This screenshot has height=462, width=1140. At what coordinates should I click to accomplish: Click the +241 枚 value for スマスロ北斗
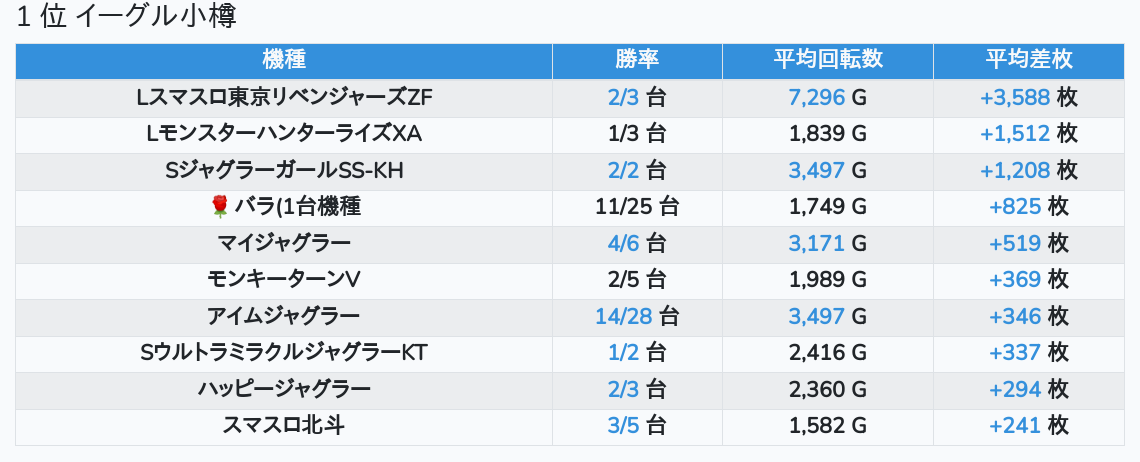(1029, 426)
